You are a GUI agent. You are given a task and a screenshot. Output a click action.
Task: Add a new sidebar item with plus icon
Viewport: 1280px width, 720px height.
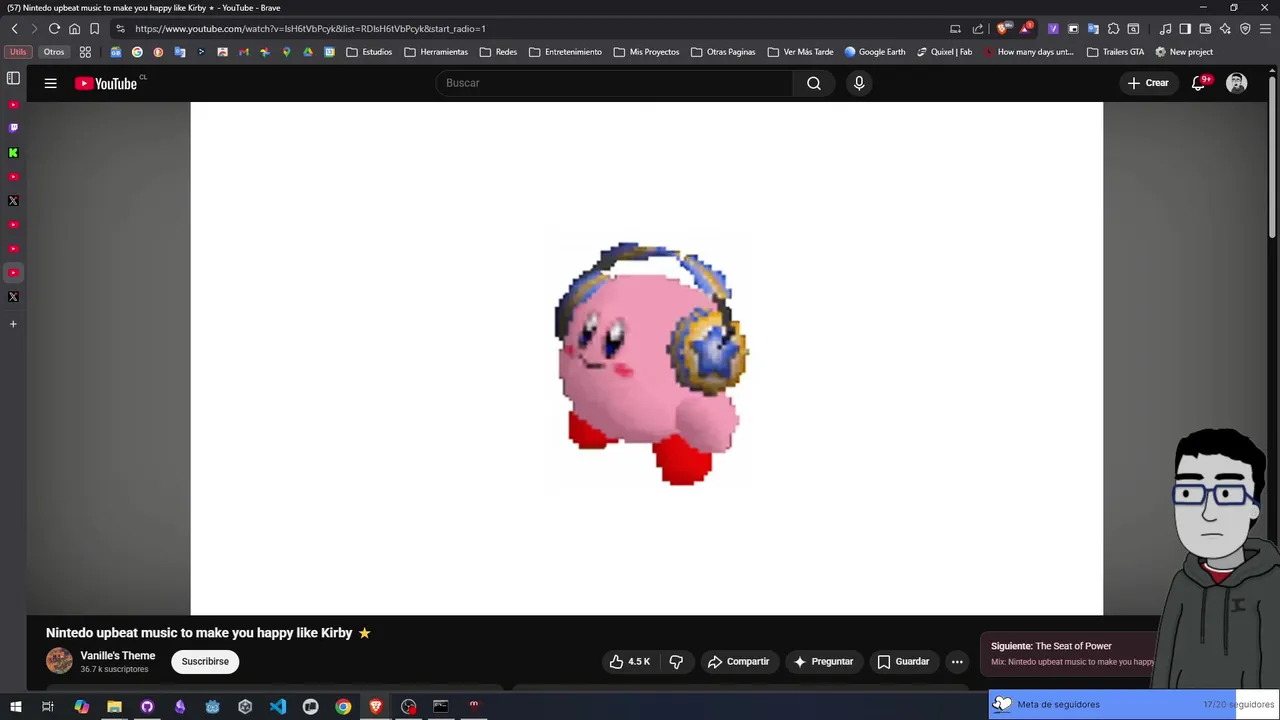click(x=13, y=324)
